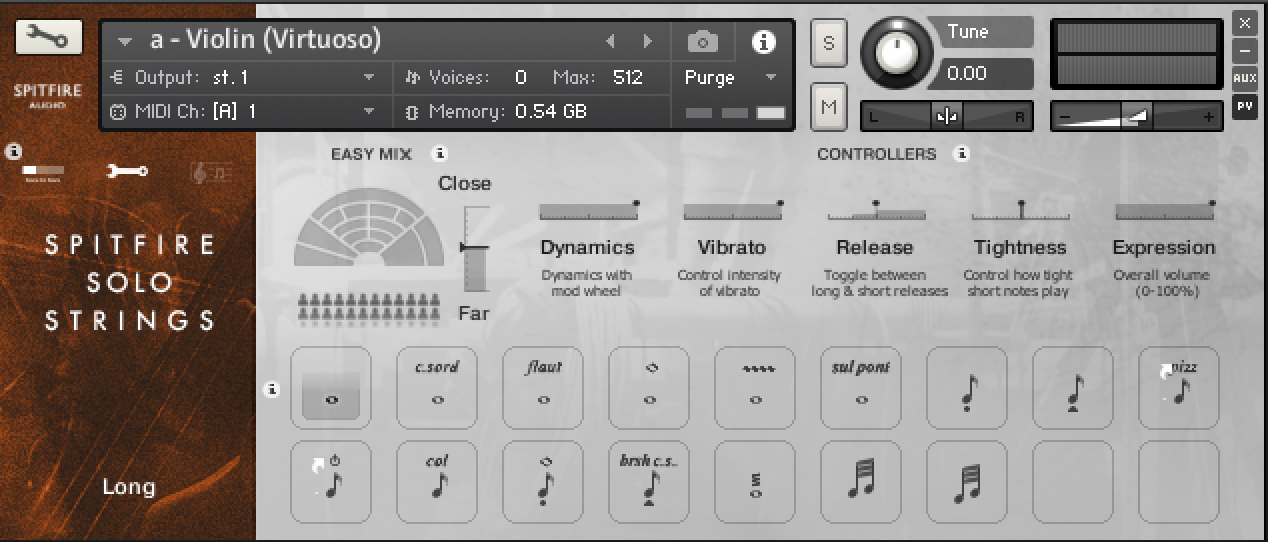The width and height of the screenshot is (1268, 542).
Task: Click the Dynamics controller slider
Action: pos(588,210)
